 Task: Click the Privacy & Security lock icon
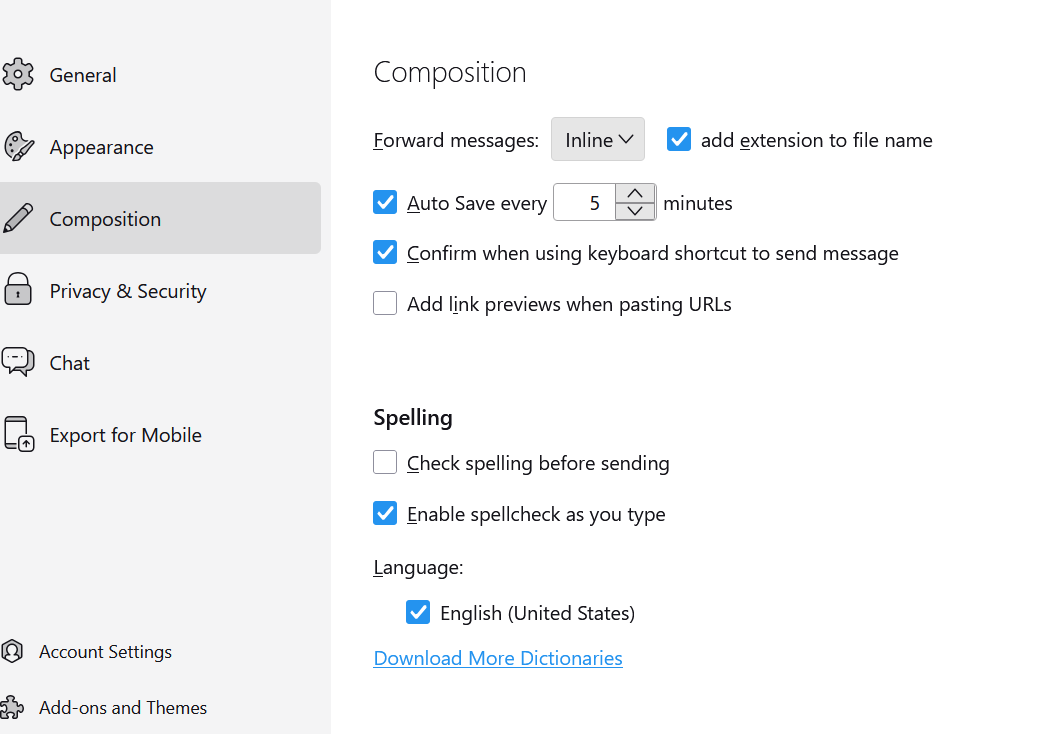point(18,291)
